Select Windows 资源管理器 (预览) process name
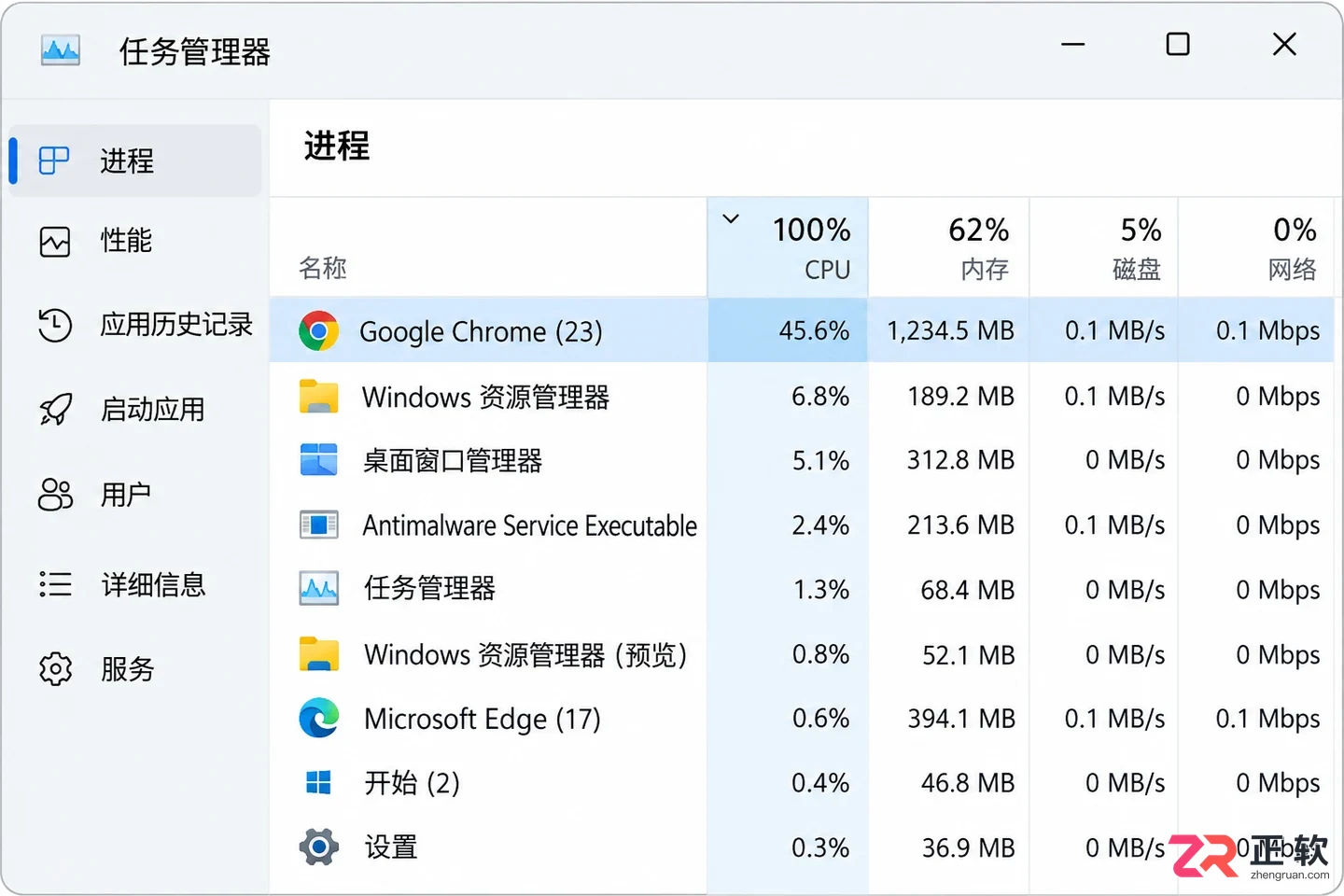The image size is (1344, 896). (x=525, y=654)
